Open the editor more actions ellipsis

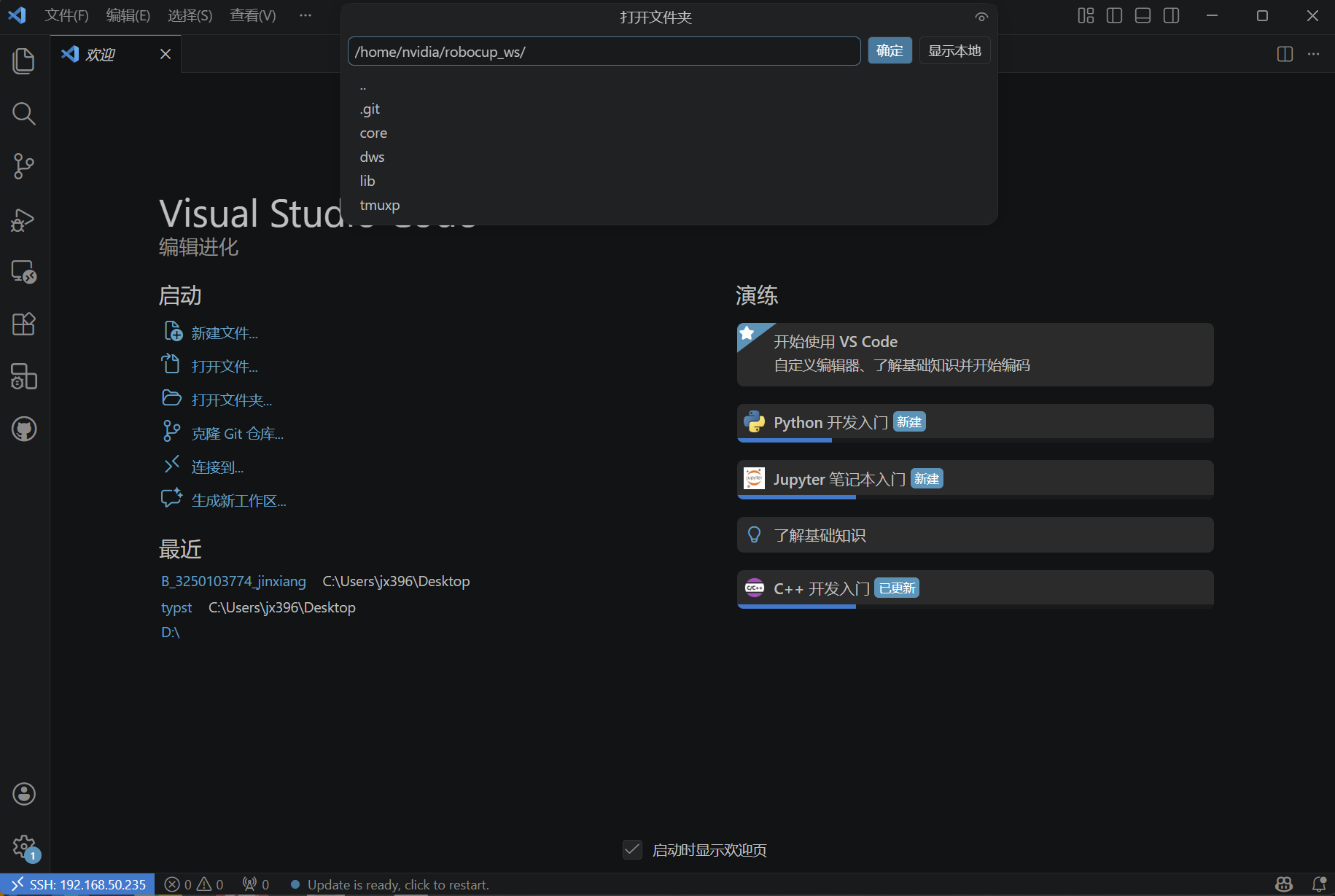pyautogui.click(x=1313, y=54)
